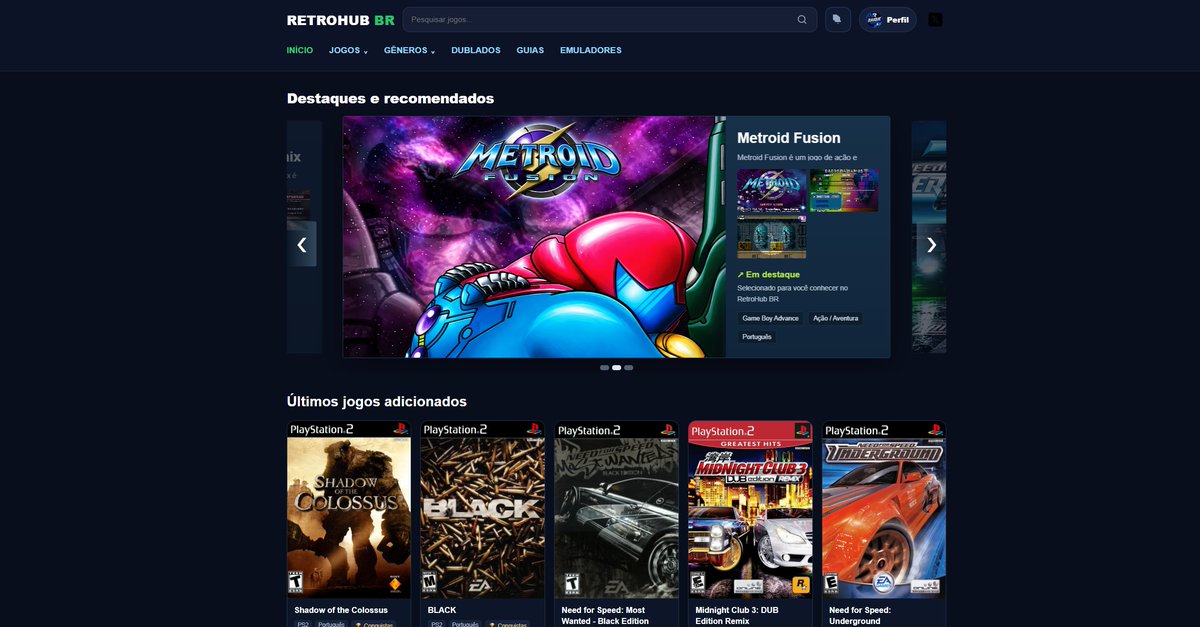Open the BLACK game cover
Screen dimensions: 1200x627
[483, 510]
